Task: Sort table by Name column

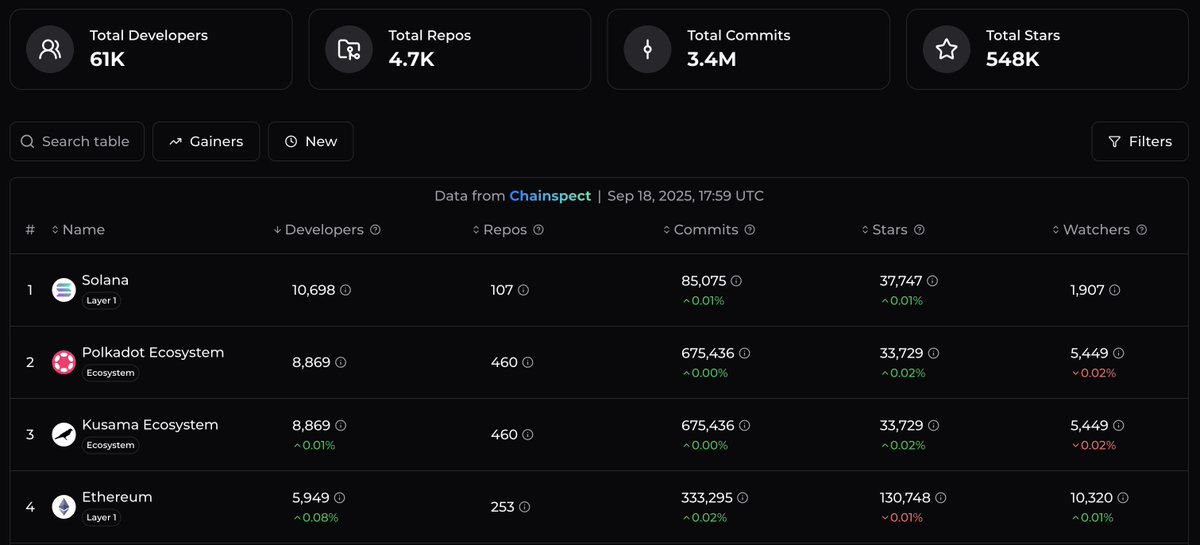Action: [x=78, y=230]
